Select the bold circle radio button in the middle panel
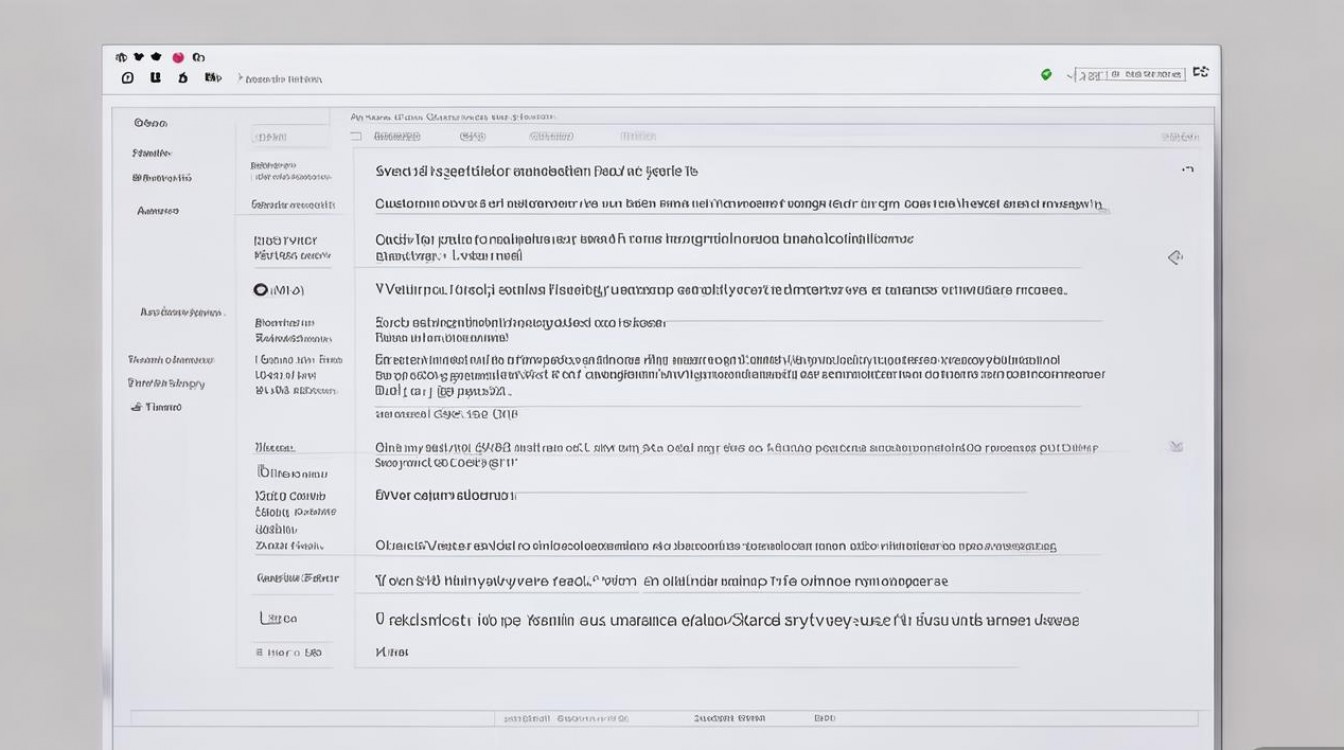1344x750 pixels. 261,290
